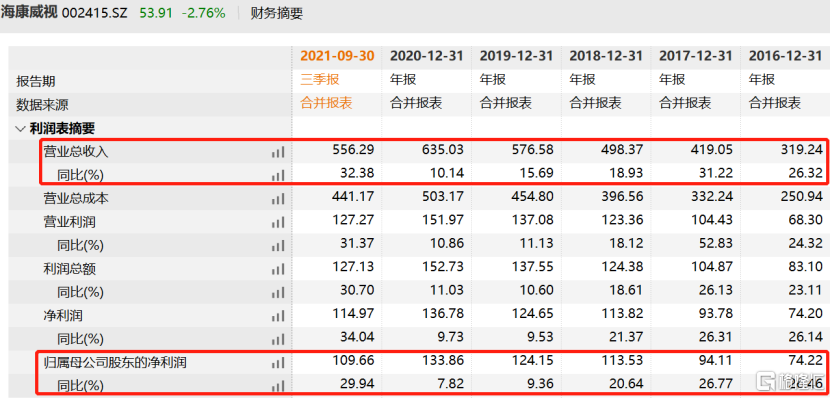Click net profit value 74.20
831x398 pixels.
click(x=806, y=314)
